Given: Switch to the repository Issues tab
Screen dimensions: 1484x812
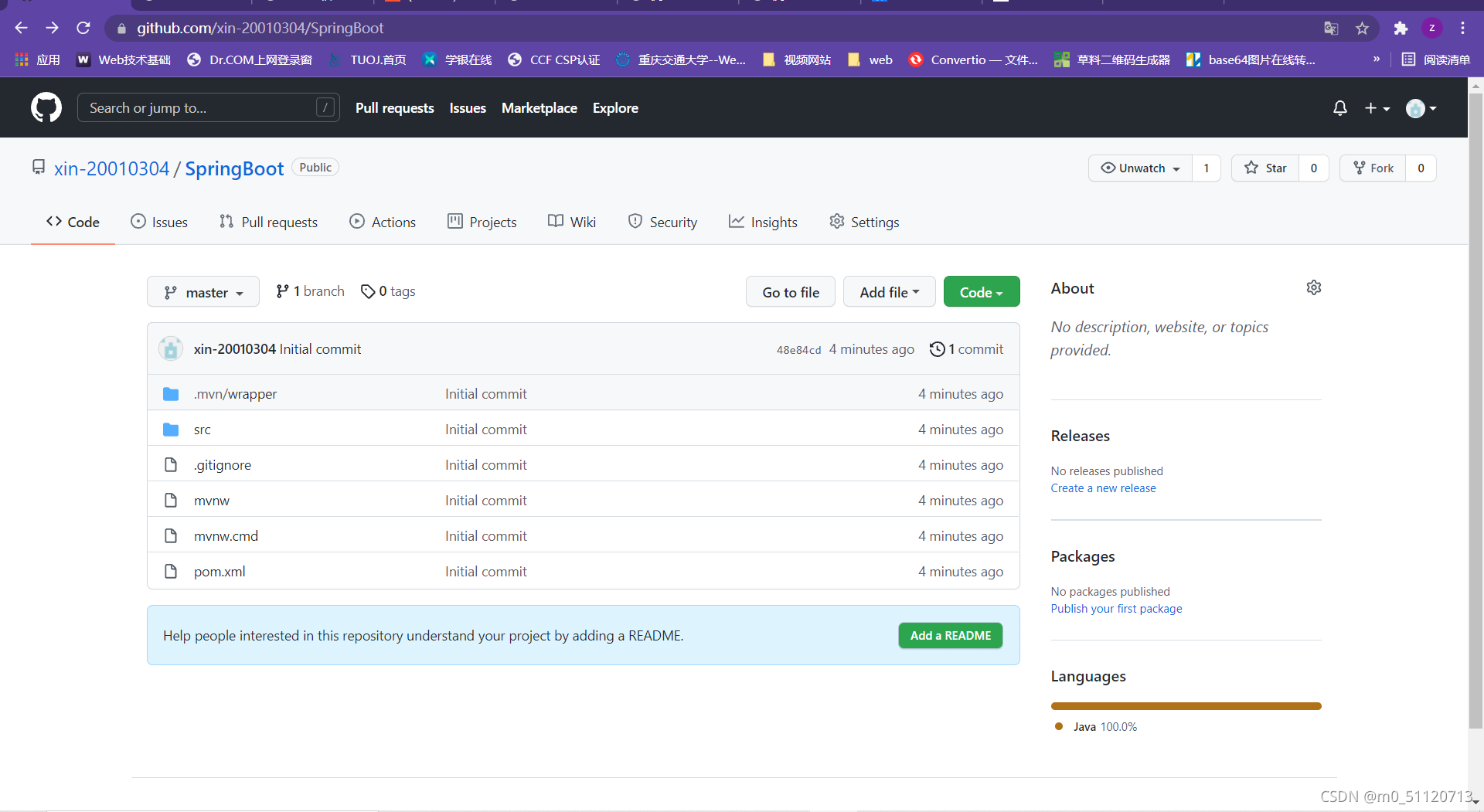Looking at the screenshot, I should point(159,222).
